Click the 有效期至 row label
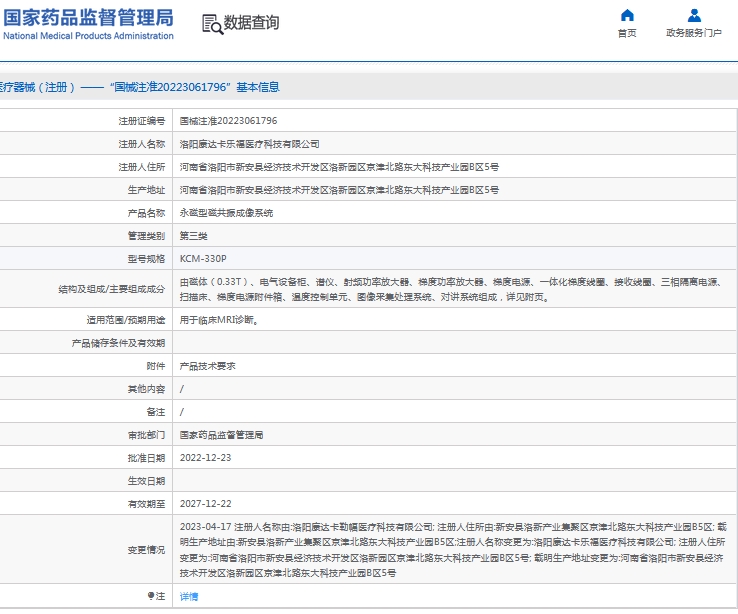 (x=146, y=504)
